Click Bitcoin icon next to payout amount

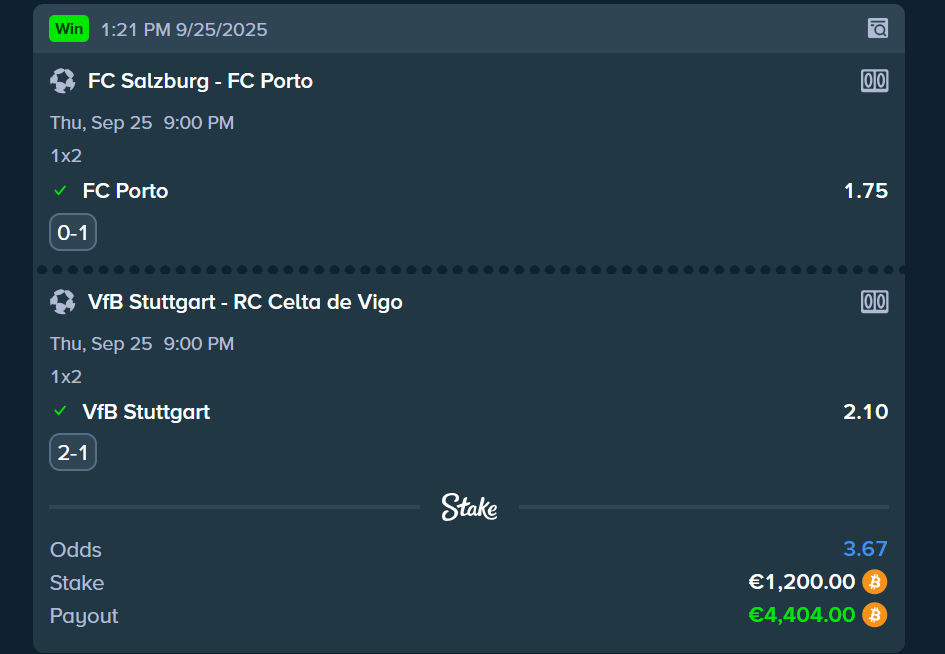coord(875,615)
